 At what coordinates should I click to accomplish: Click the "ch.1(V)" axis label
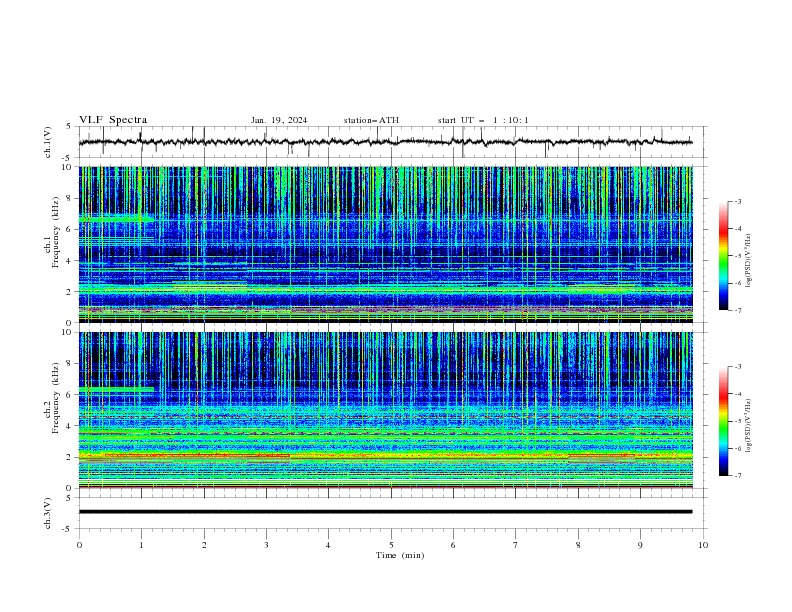[48, 142]
